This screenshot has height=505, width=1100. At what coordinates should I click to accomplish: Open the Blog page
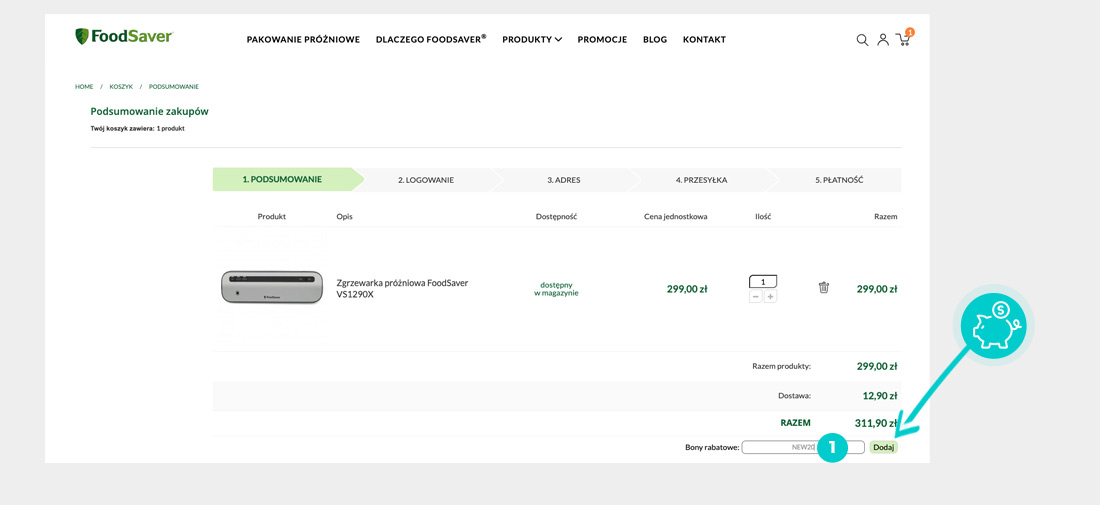655,40
